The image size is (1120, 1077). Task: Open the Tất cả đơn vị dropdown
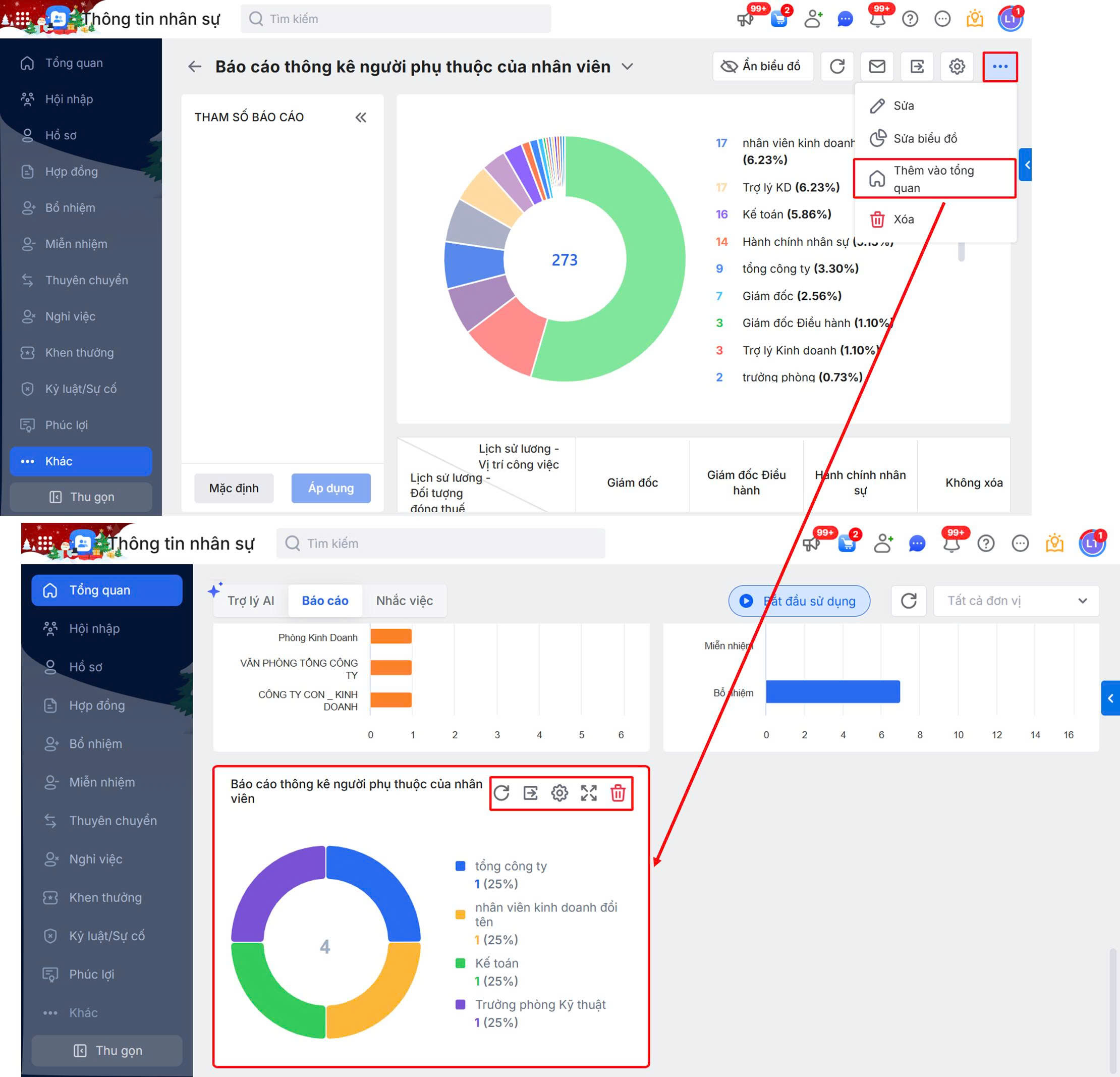(1016, 600)
